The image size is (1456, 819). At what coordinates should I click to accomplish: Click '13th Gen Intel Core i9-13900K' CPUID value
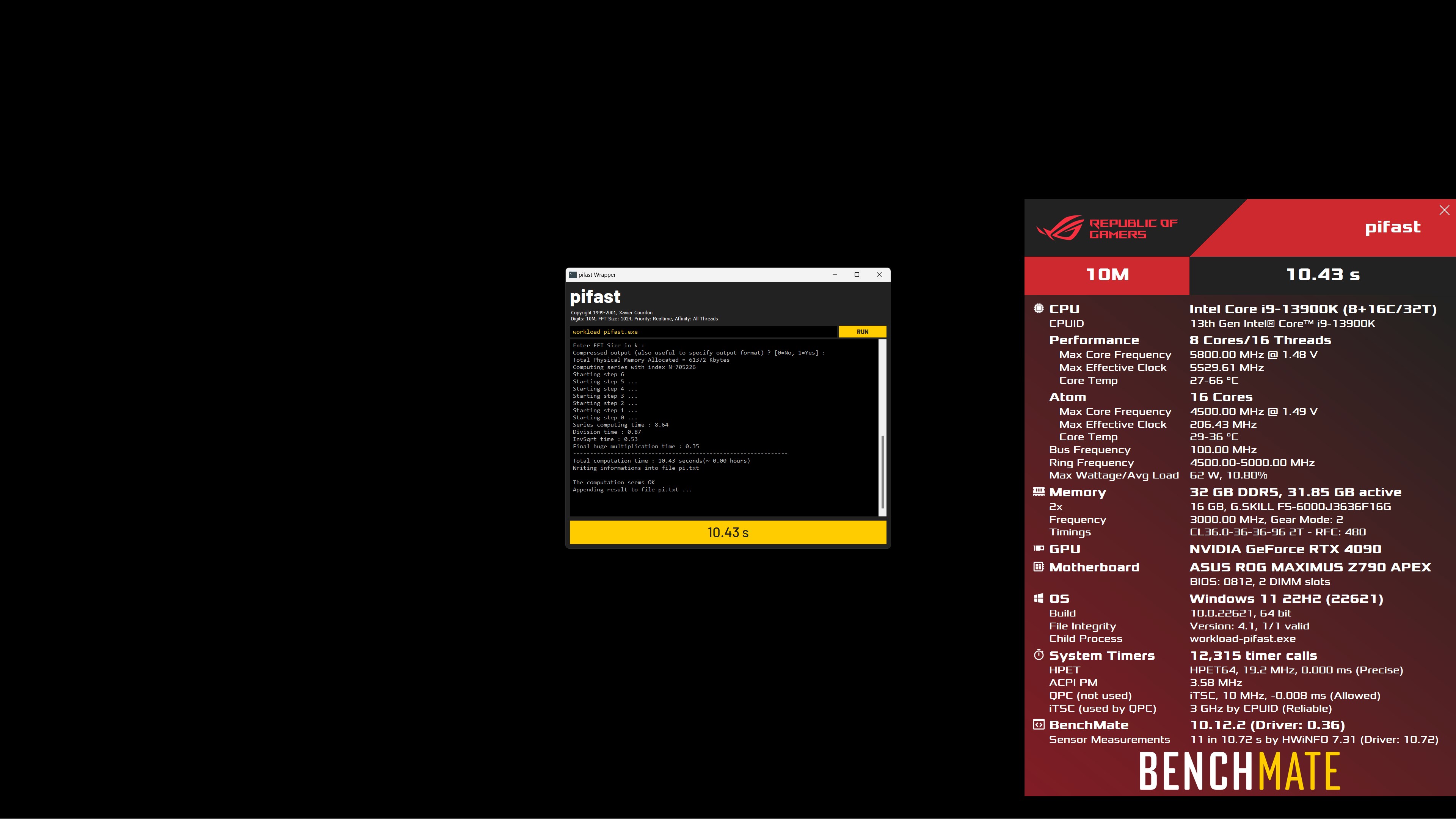tap(1282, 323)
